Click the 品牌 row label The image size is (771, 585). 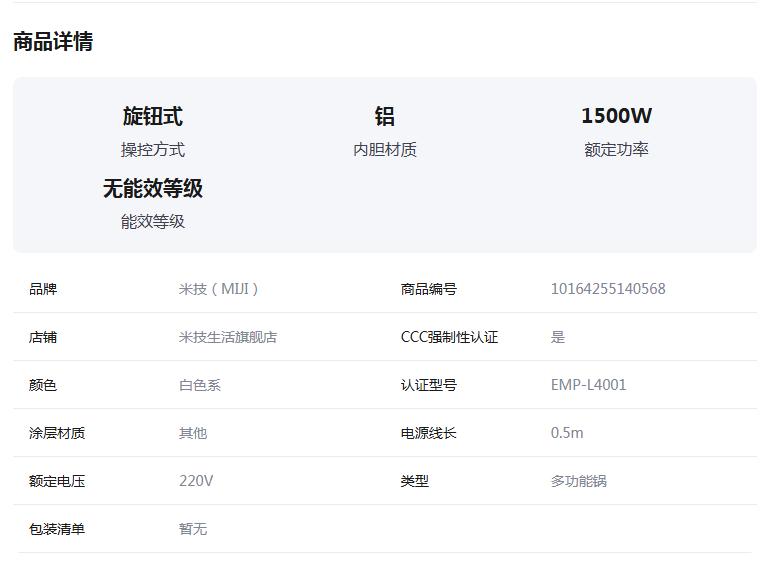tap(43, 289)
